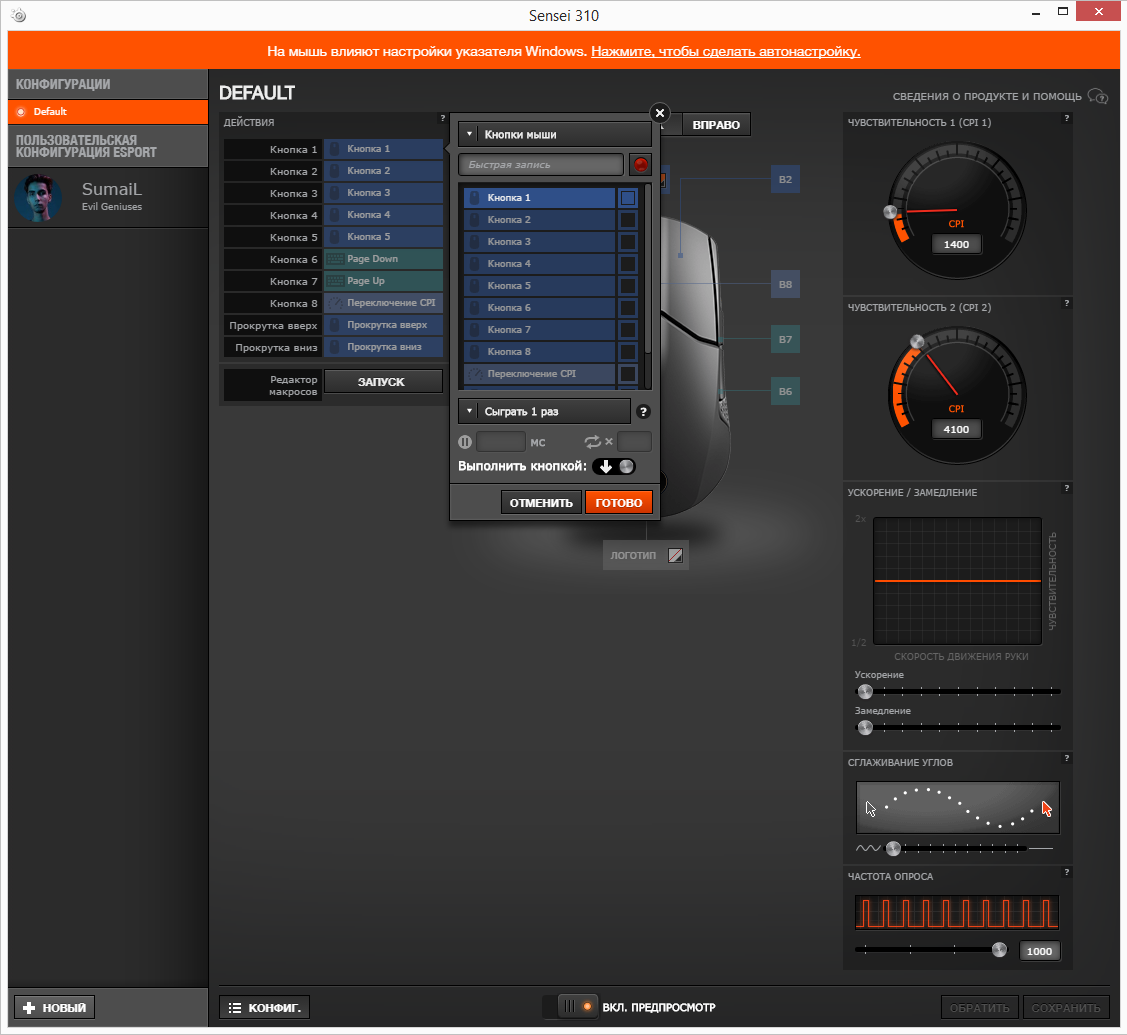
Task: Open КОНФИГ. list button
Action: click(x=264, y=1008)
